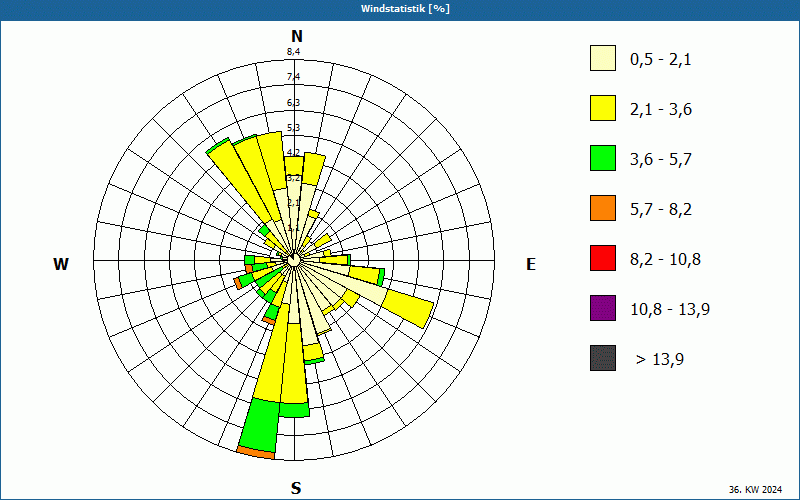Click the purple 10,8 - 13,9 legend swatch

(x=603, y=308)
